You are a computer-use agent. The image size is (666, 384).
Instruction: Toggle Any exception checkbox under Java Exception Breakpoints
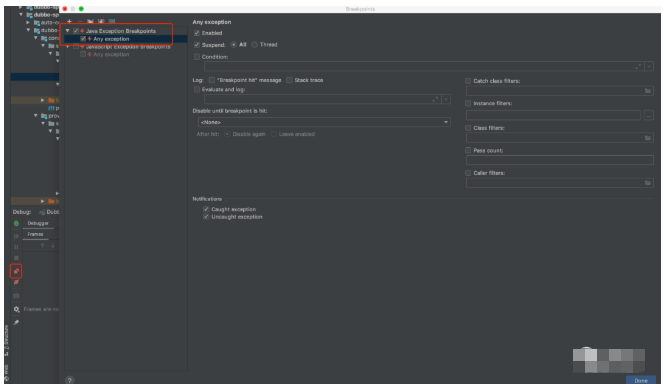(83, 39)
